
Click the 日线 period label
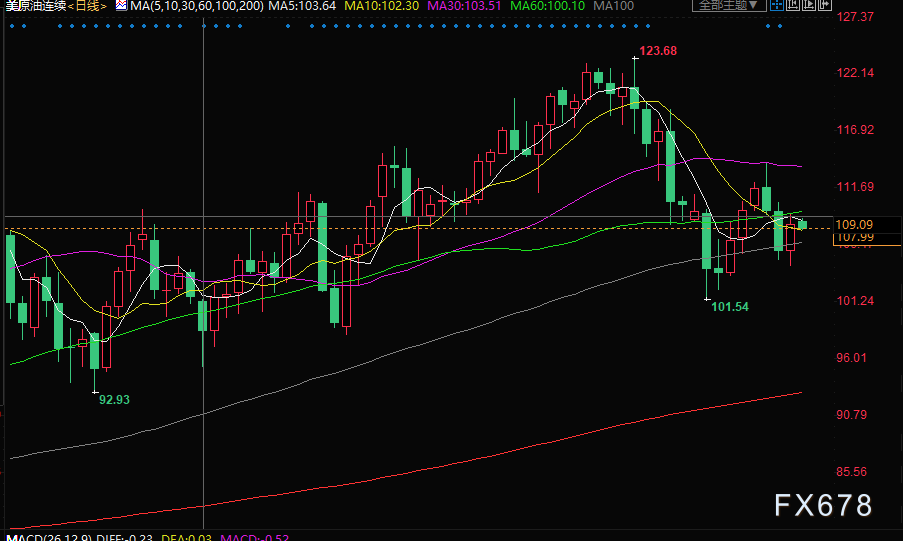87,6
